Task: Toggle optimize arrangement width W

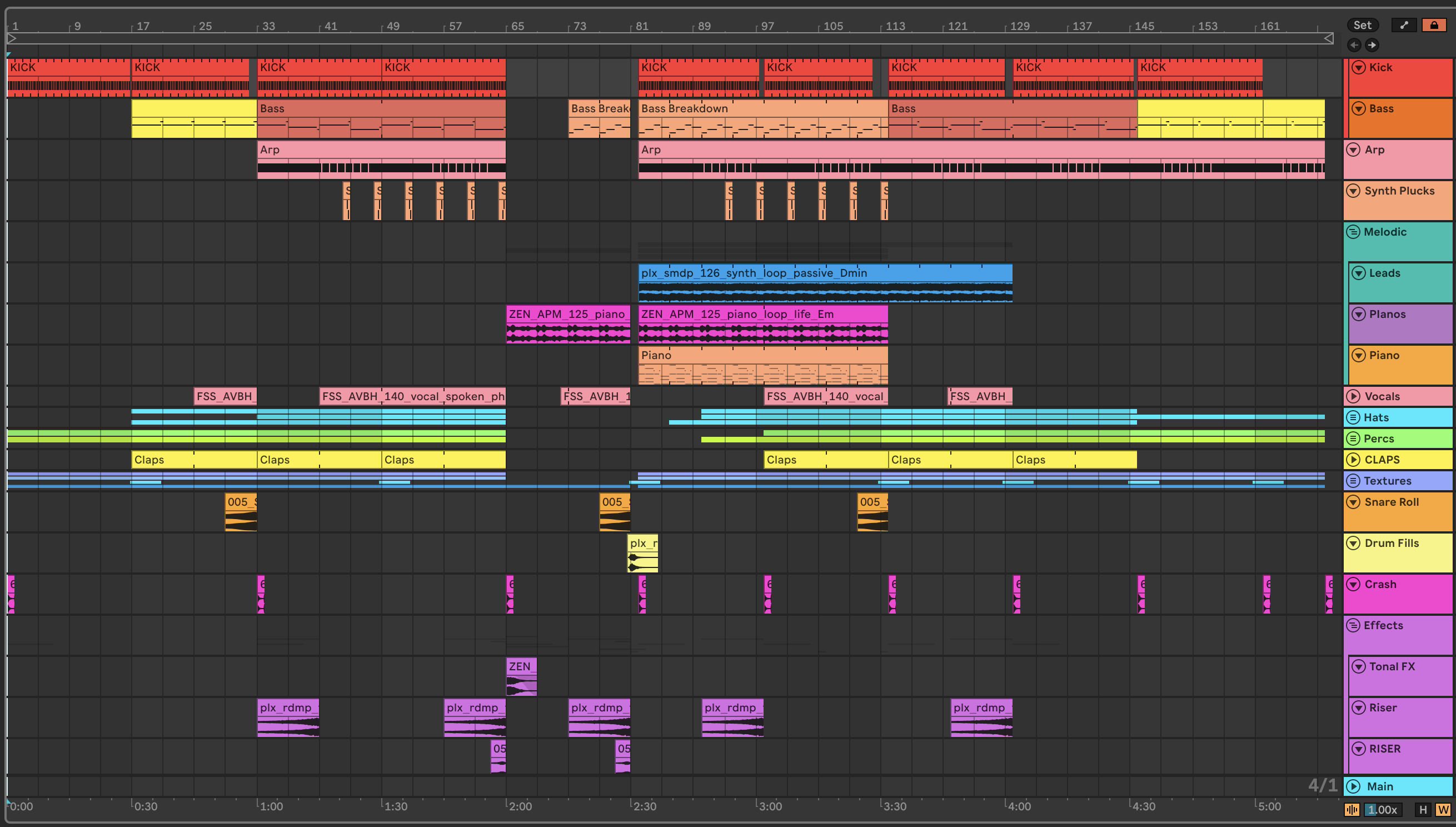Action: [x=1443, y=810]
